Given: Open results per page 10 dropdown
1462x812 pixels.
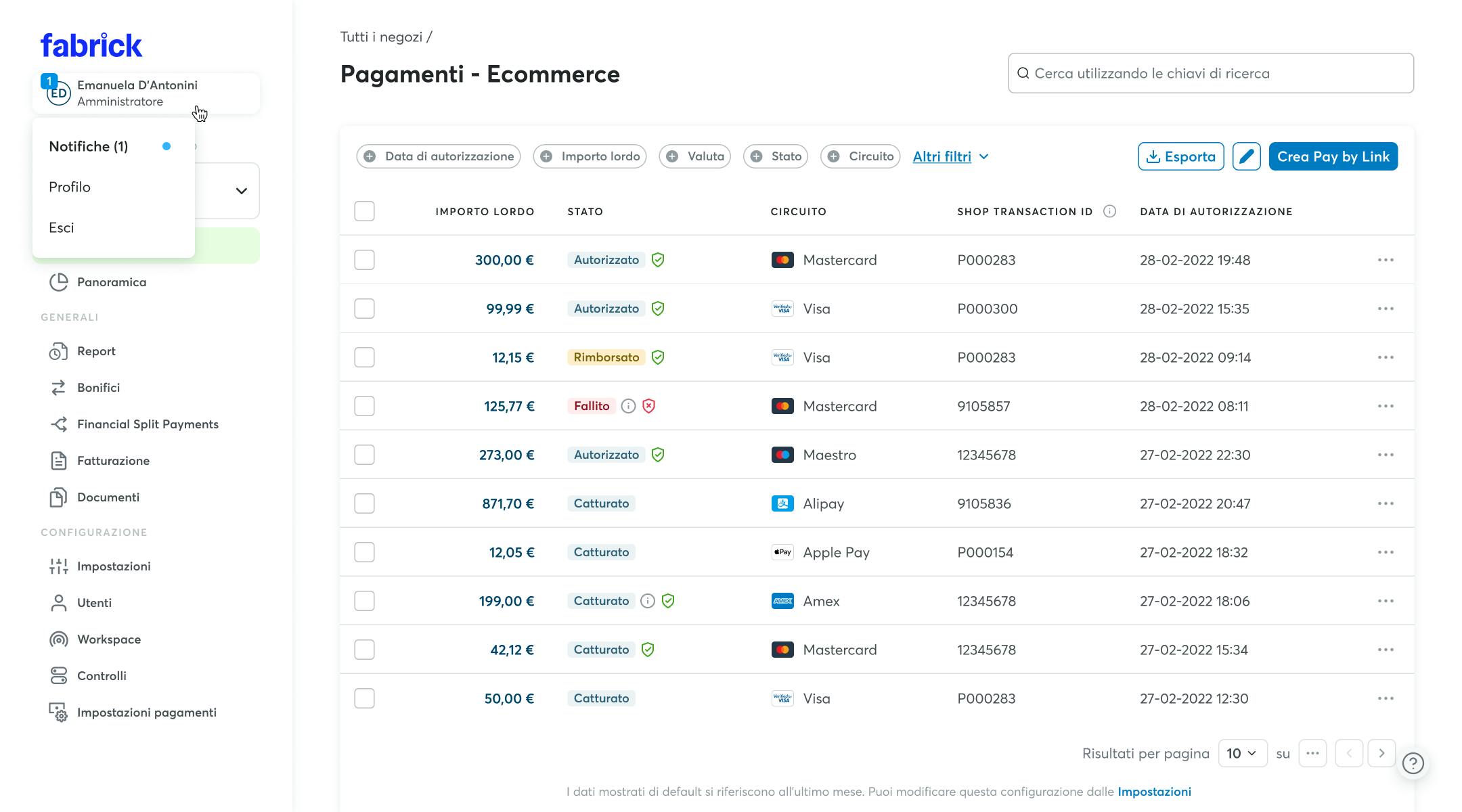Looking at the screenshot, I should click(1242, 753).
